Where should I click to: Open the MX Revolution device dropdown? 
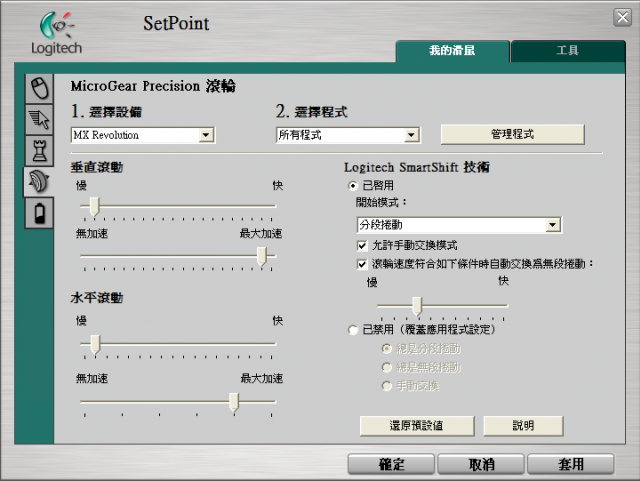tap(143, 135)
